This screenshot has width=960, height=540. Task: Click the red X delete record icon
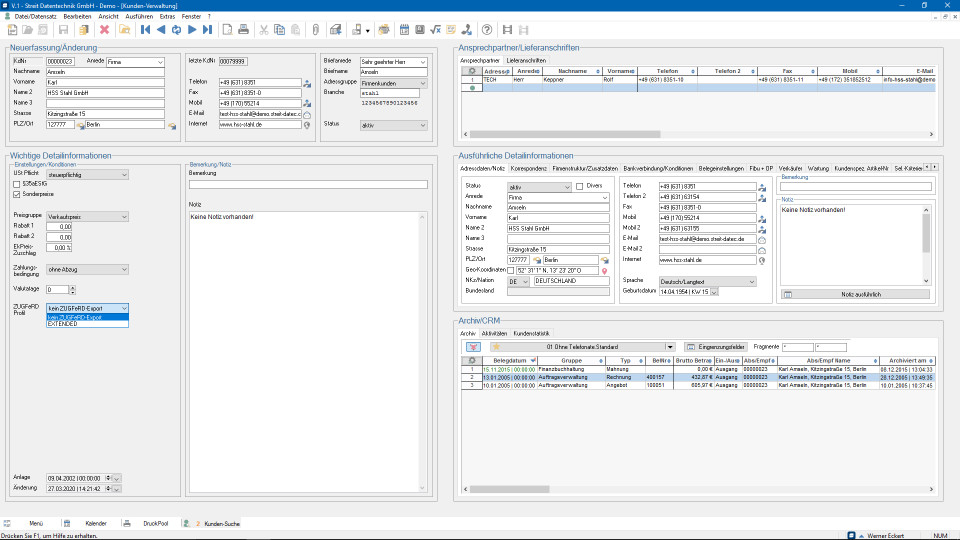pos(104,29)
